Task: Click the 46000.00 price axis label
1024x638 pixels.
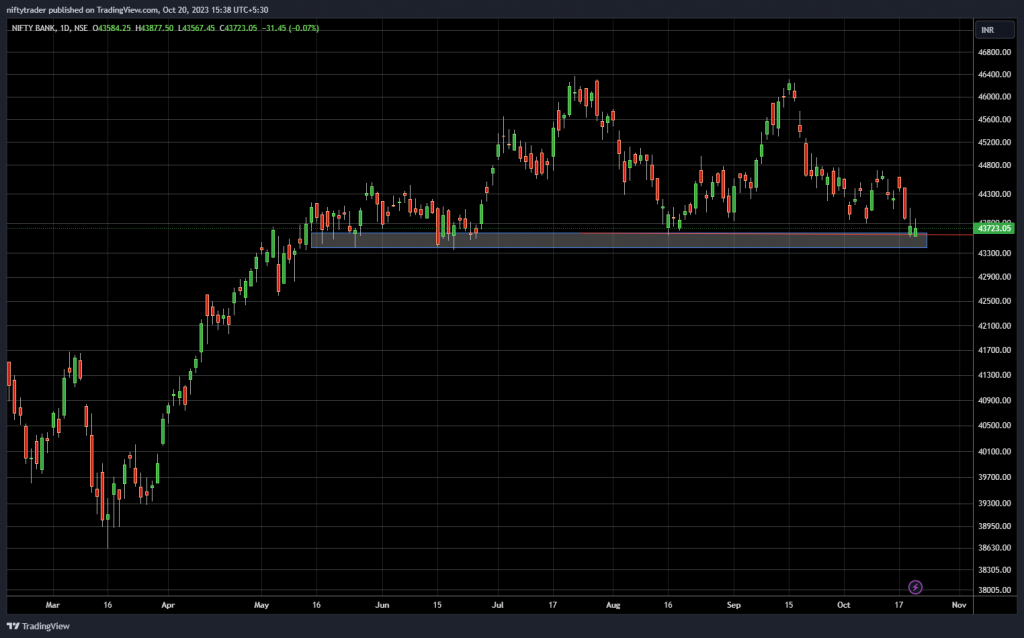Action: coord(994,97)
